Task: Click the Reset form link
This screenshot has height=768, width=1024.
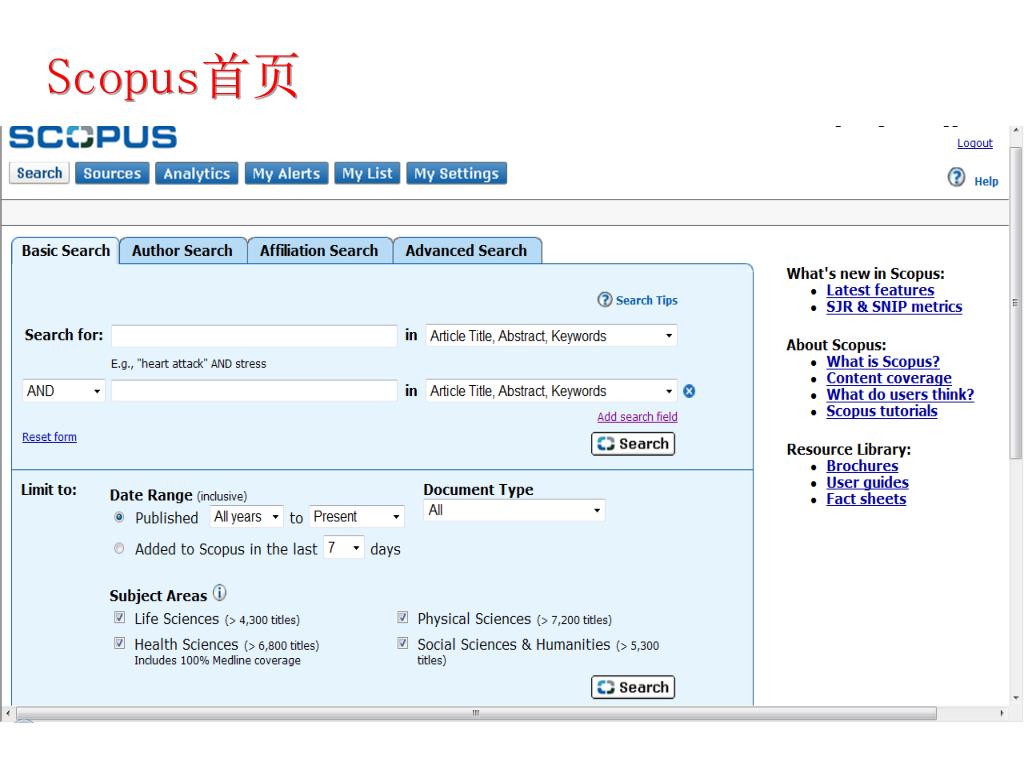Action: [x=49, y=437]
